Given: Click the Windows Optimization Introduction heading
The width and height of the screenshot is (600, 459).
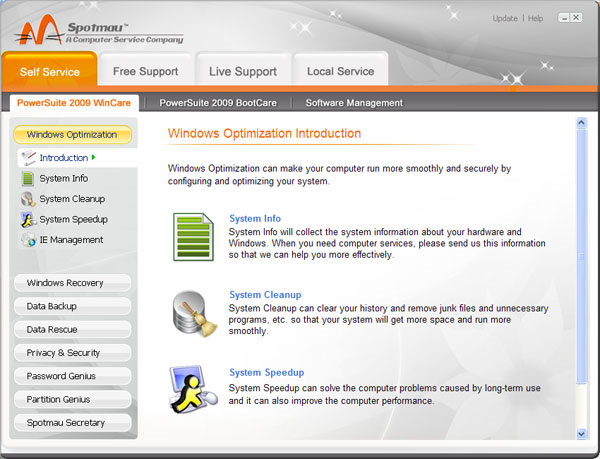Looking at the screenshot, I should (264, 133).
